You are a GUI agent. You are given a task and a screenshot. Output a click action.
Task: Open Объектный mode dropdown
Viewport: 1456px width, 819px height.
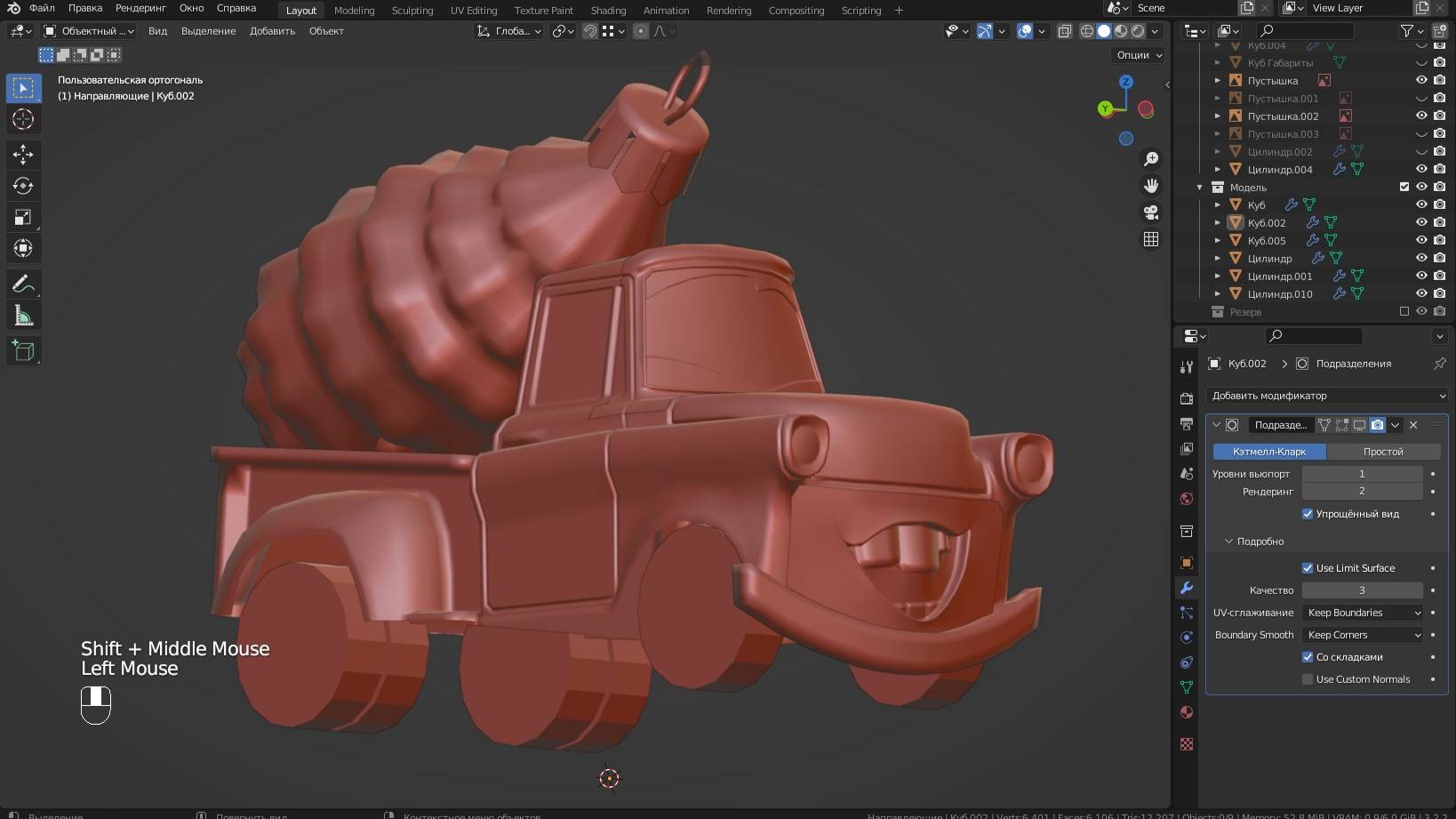coord(89,31)
